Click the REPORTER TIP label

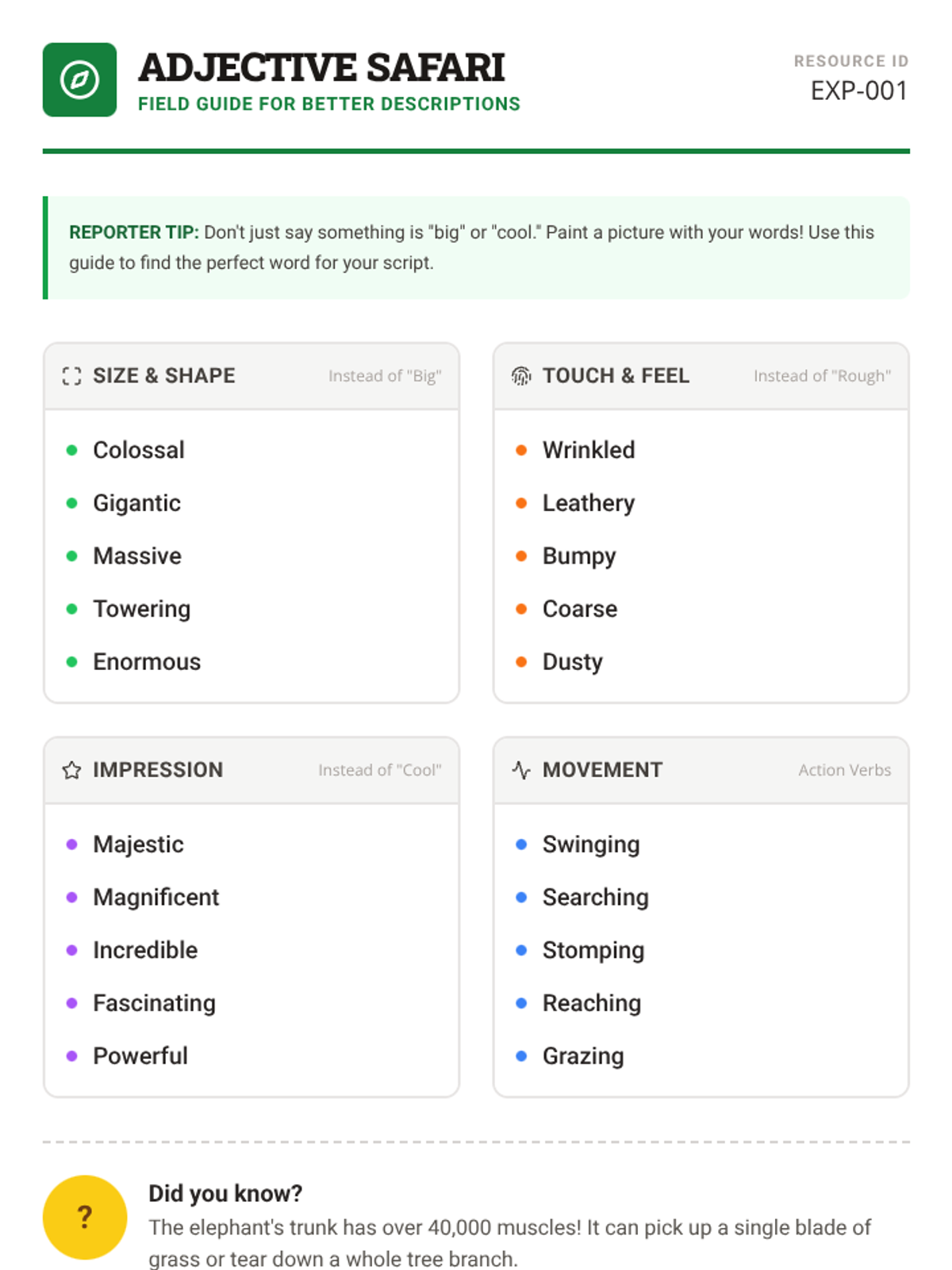133,233
